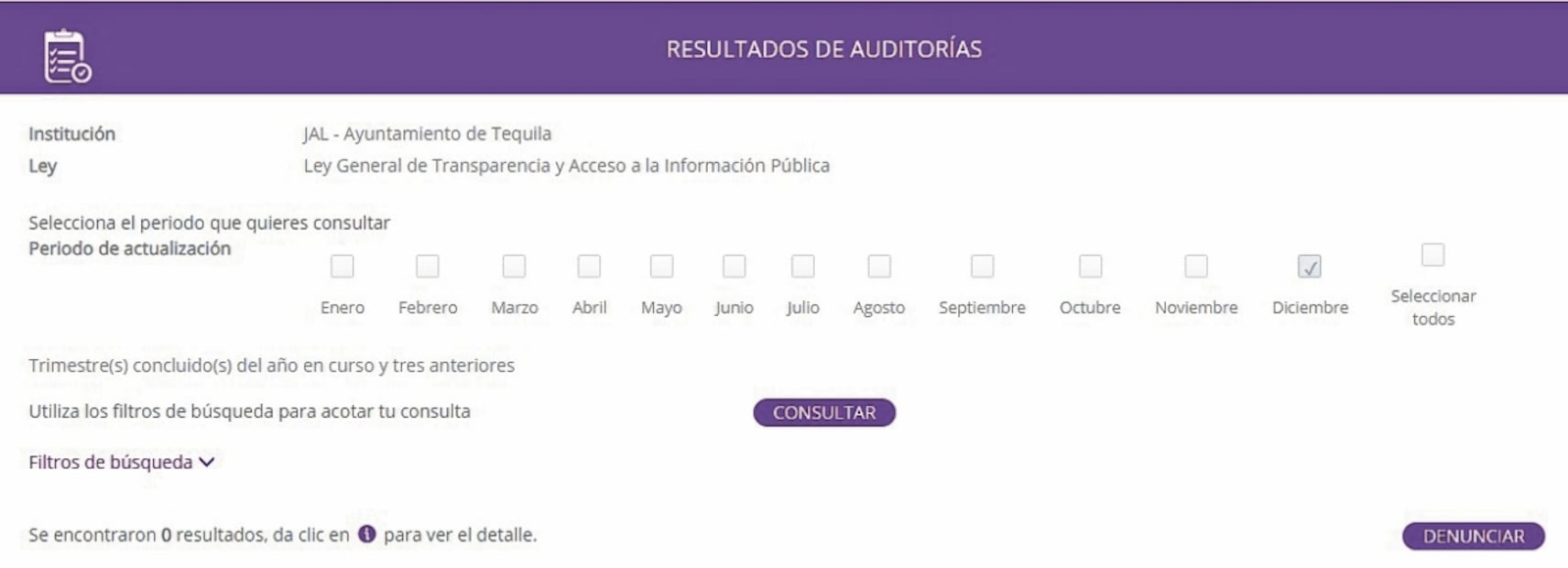Enable the Noviembre checkbox
Image resolution: width=1568 pixels, height=568 pixels.
[x=1195, y=267]
